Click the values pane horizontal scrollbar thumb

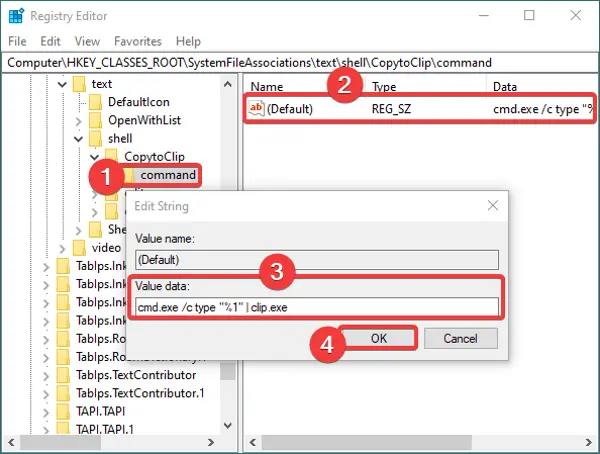367,443
